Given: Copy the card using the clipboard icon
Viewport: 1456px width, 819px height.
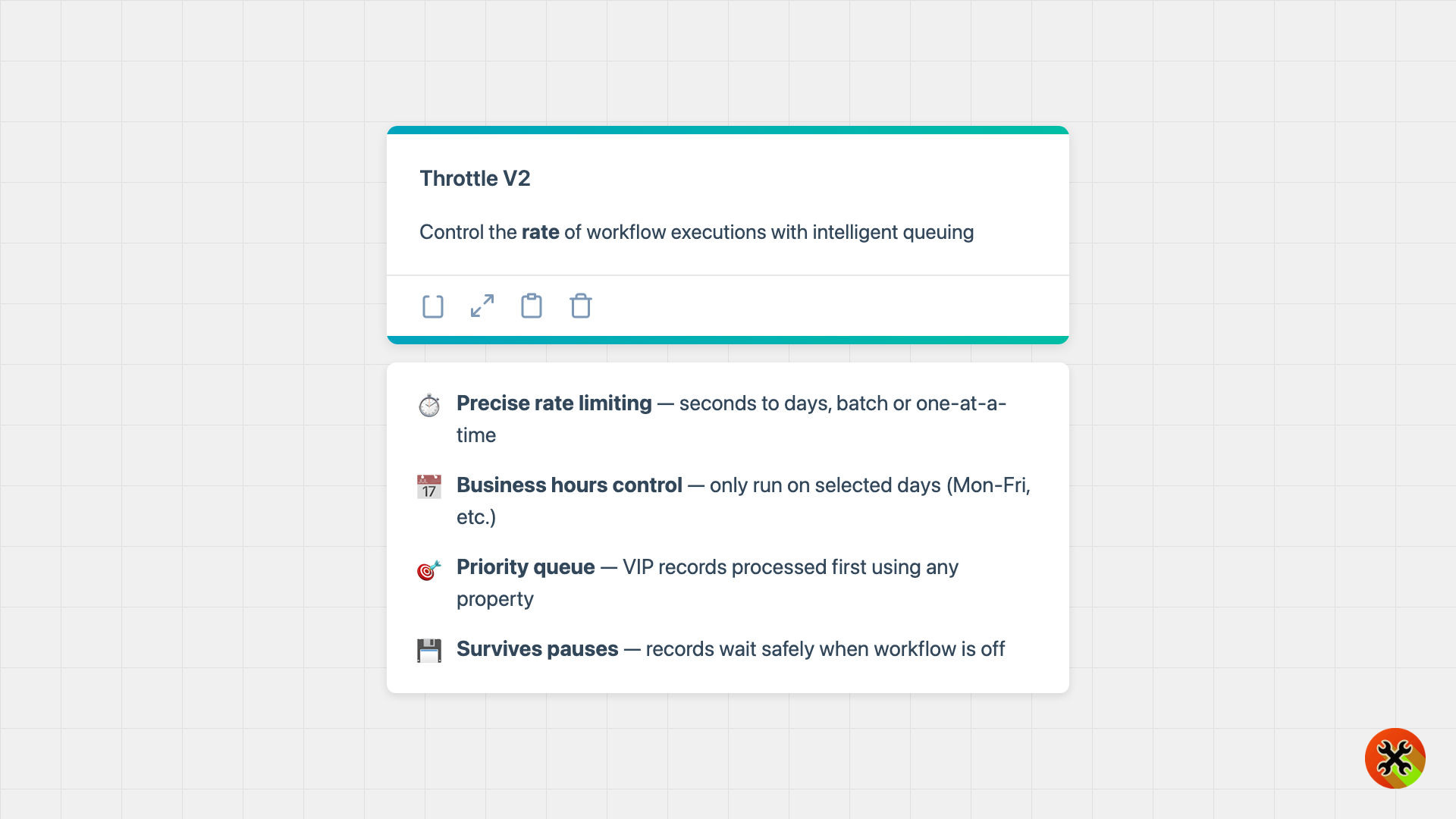Looking at the screenshot, I should point(532,306).
